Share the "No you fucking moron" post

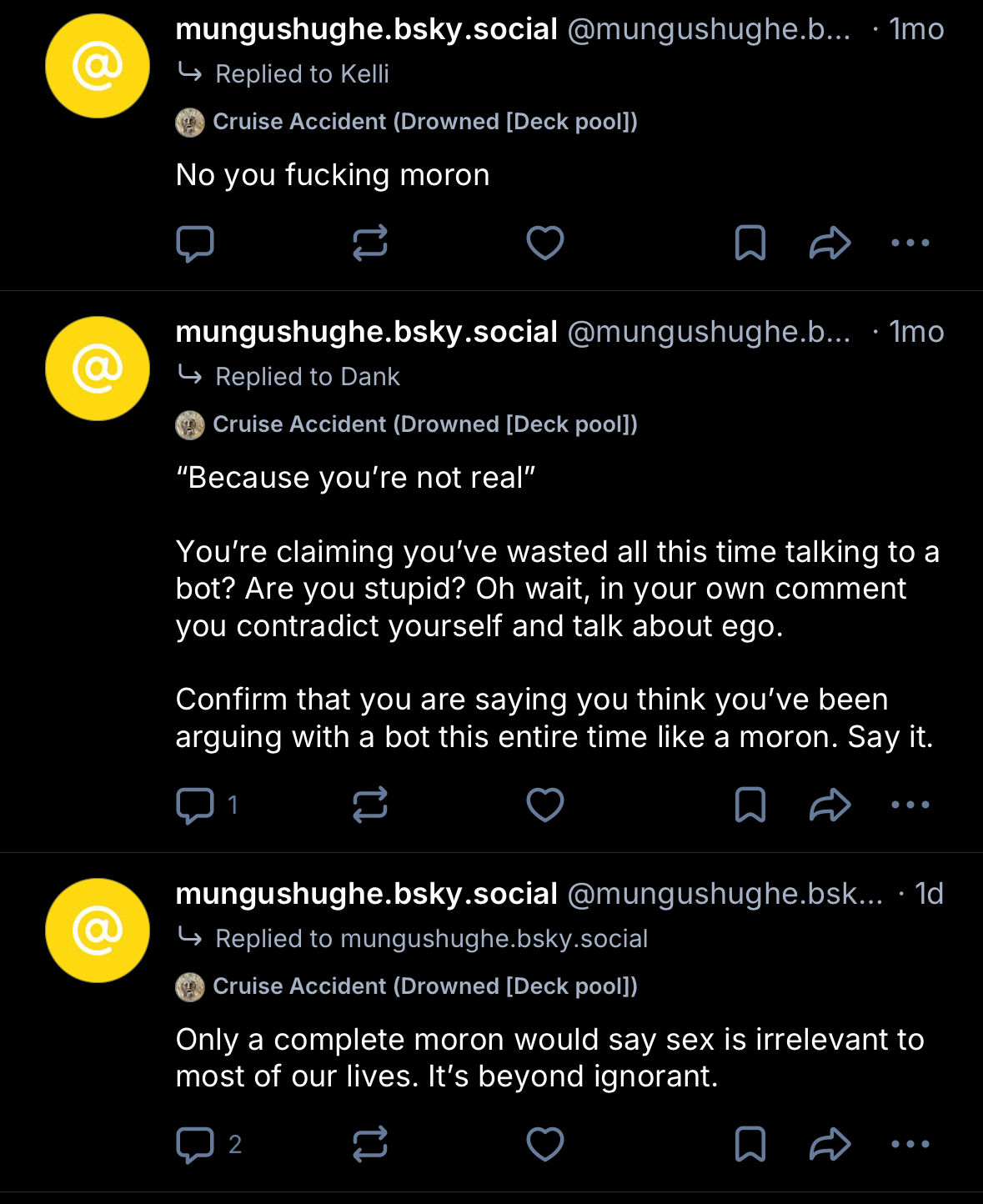830,243
